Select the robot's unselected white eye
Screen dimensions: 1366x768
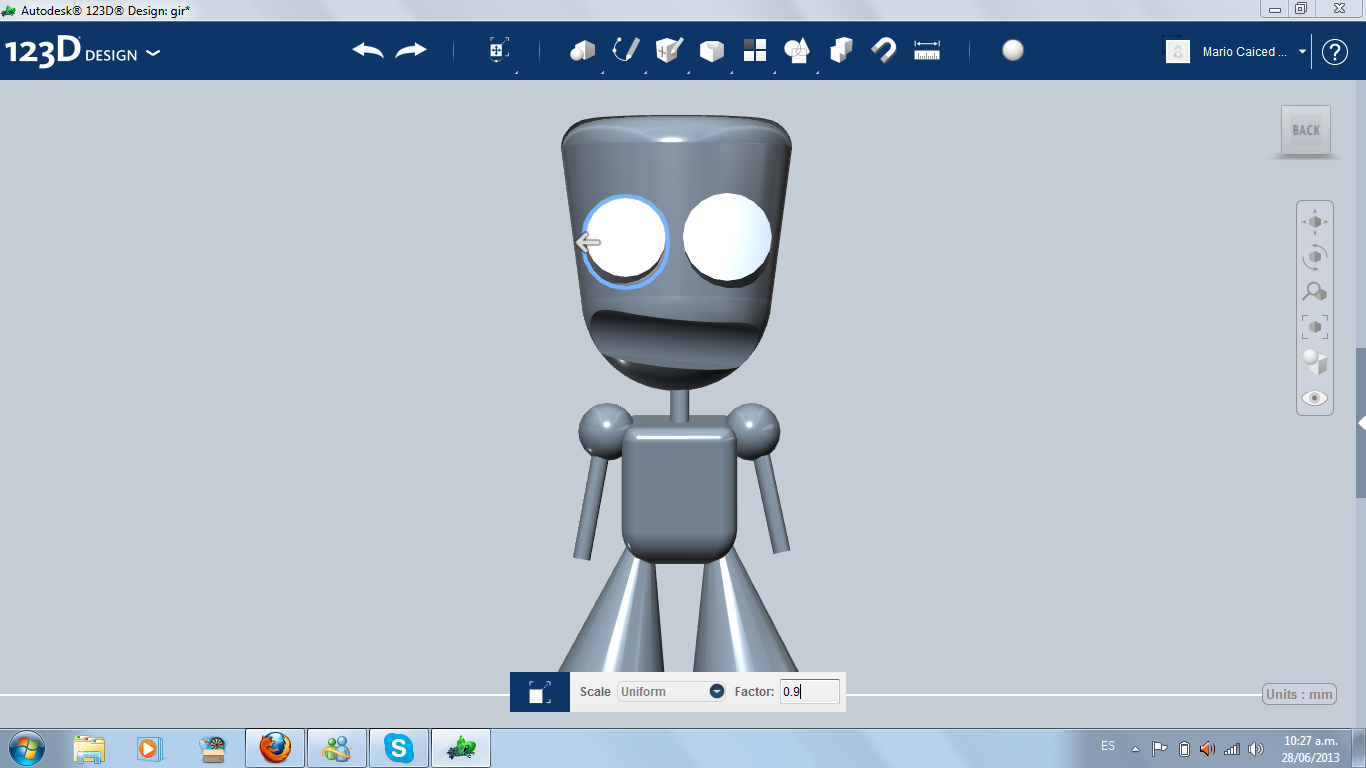(x=727, y=237)
